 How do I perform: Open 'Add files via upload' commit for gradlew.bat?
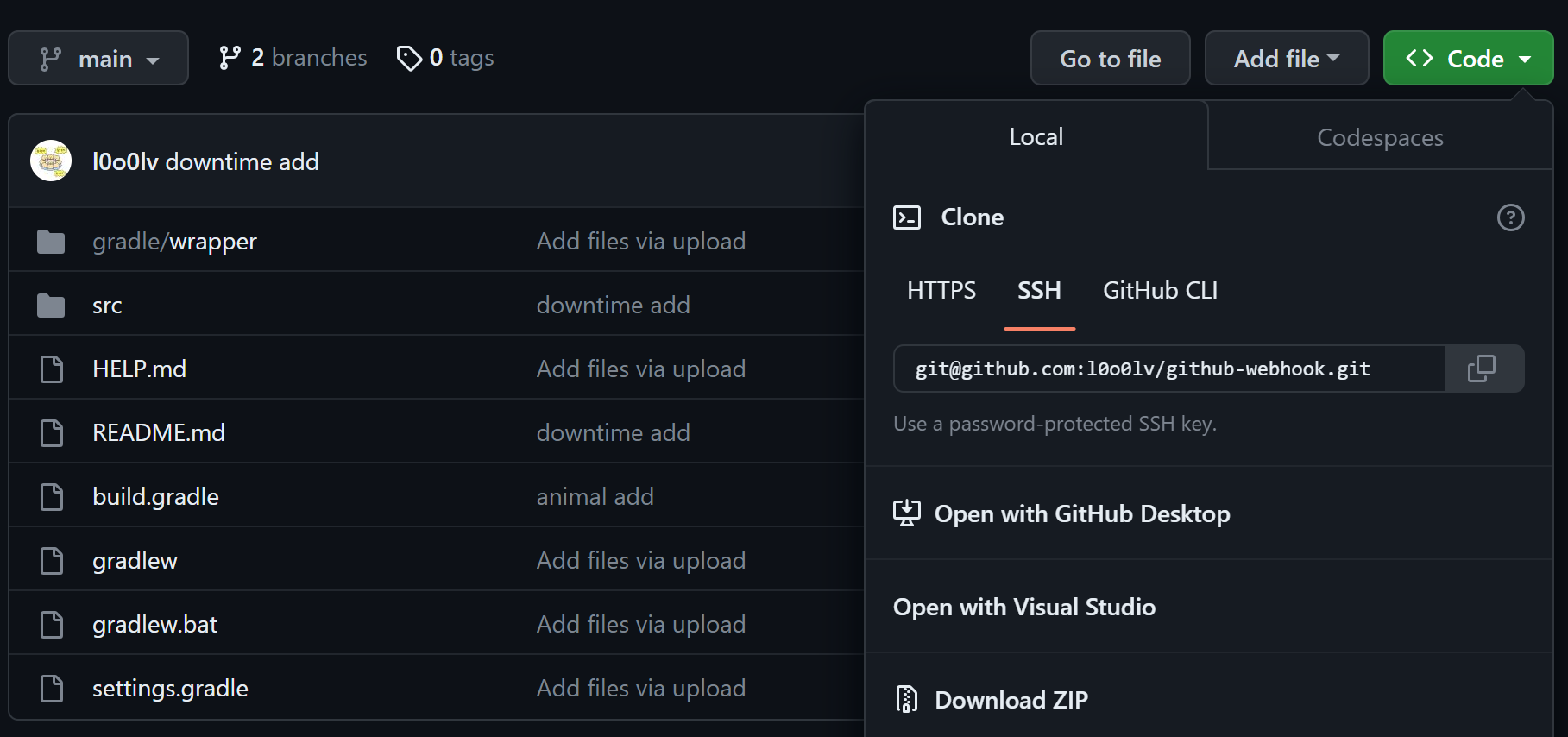(641, 625)
